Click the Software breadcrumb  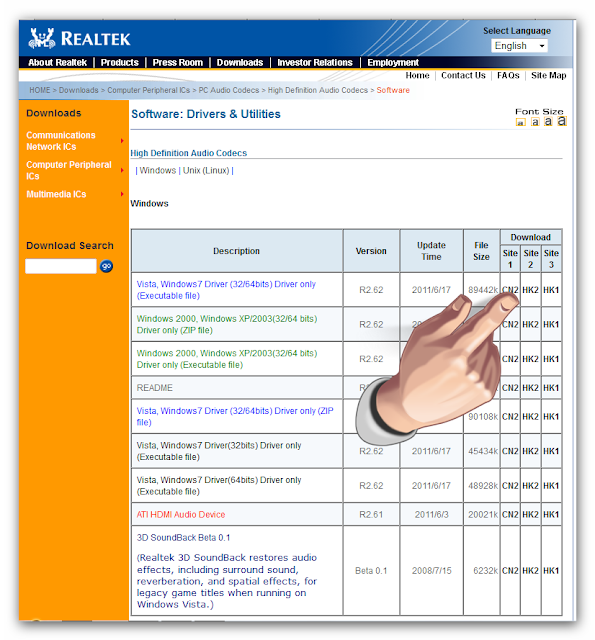click(x=393, y=90)
